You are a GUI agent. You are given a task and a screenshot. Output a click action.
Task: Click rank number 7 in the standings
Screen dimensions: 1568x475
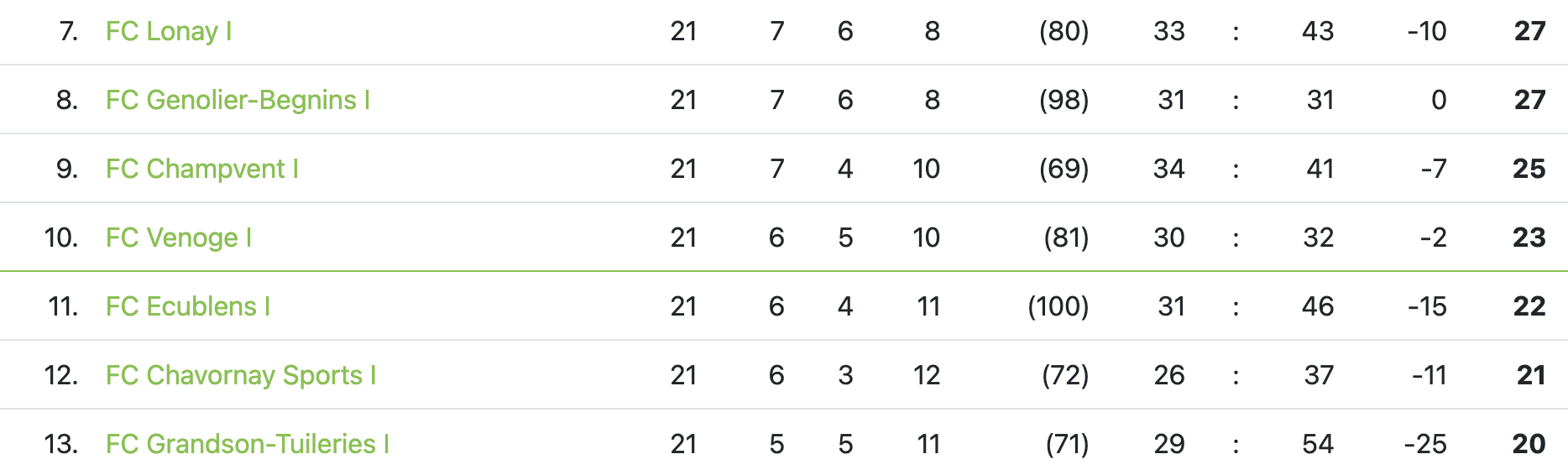(x=68, y=31)
